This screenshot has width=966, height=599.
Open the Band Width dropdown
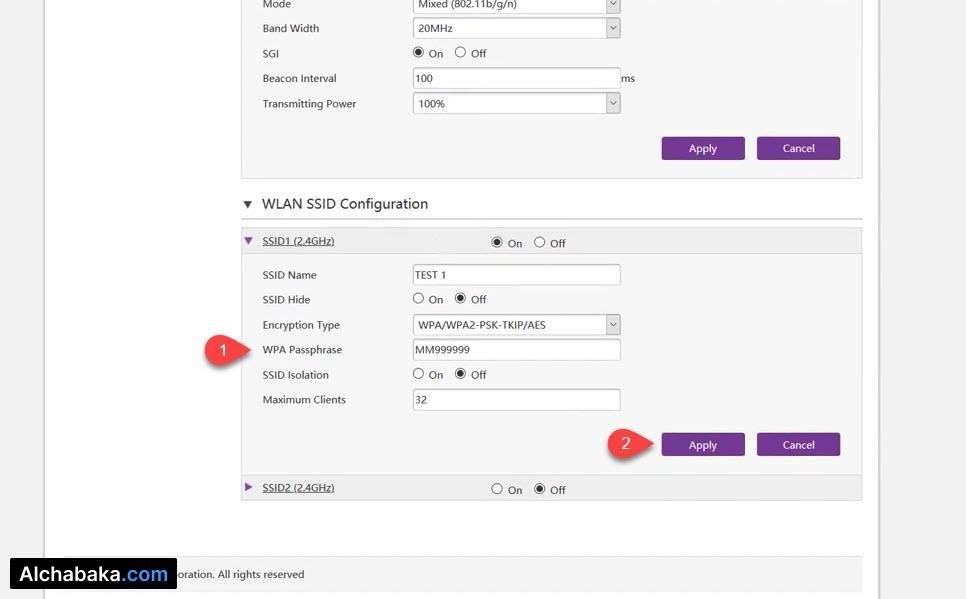click(613, 29)
